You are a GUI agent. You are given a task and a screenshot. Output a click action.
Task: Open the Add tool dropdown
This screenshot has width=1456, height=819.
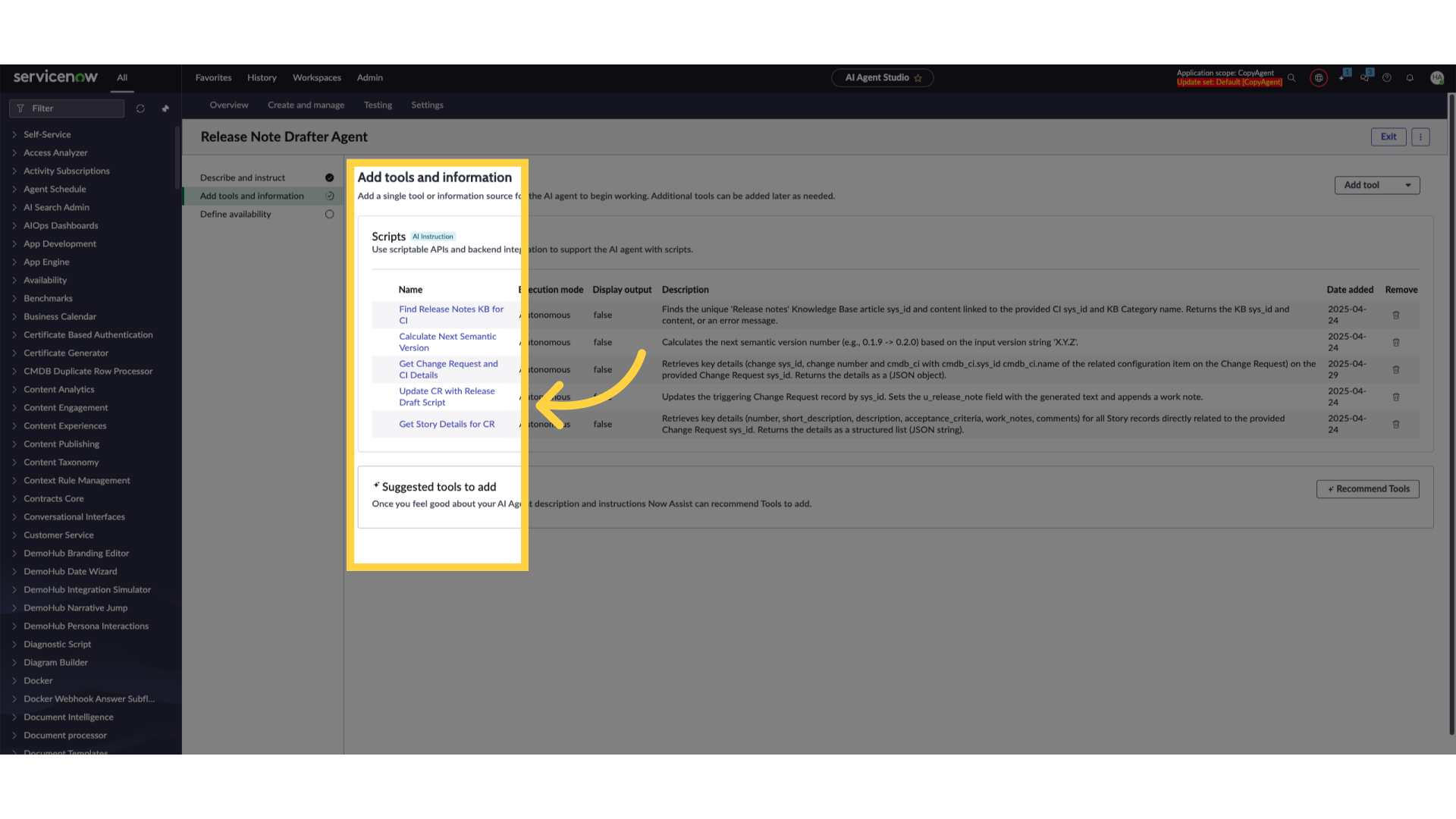pyautogui.click(x=1376, y=185)
